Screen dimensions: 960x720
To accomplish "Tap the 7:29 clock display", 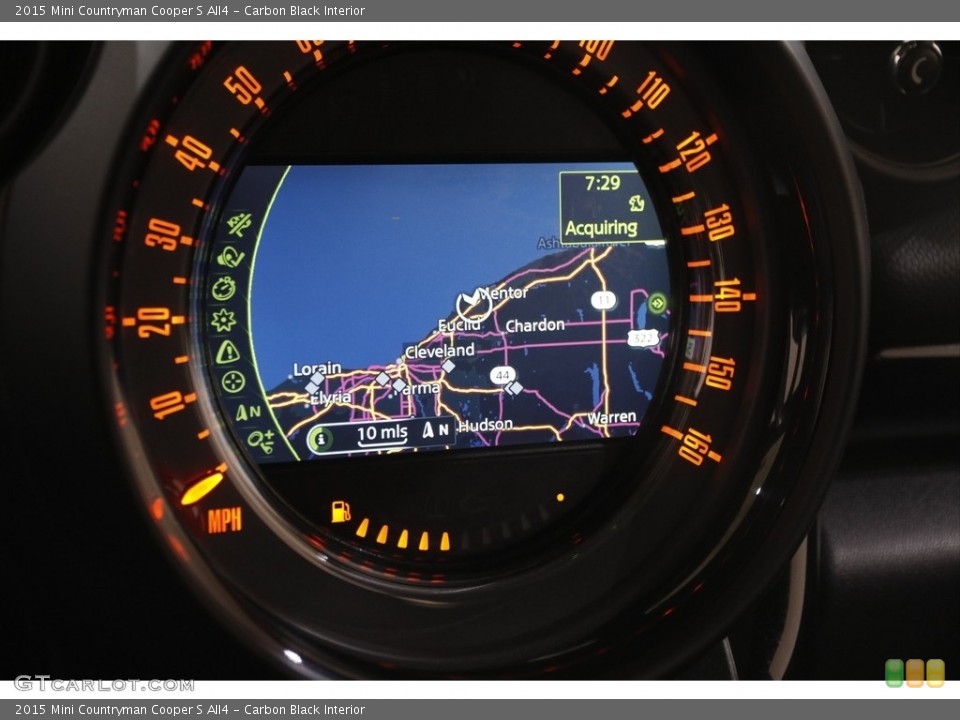I will click(x=602, y=182).
